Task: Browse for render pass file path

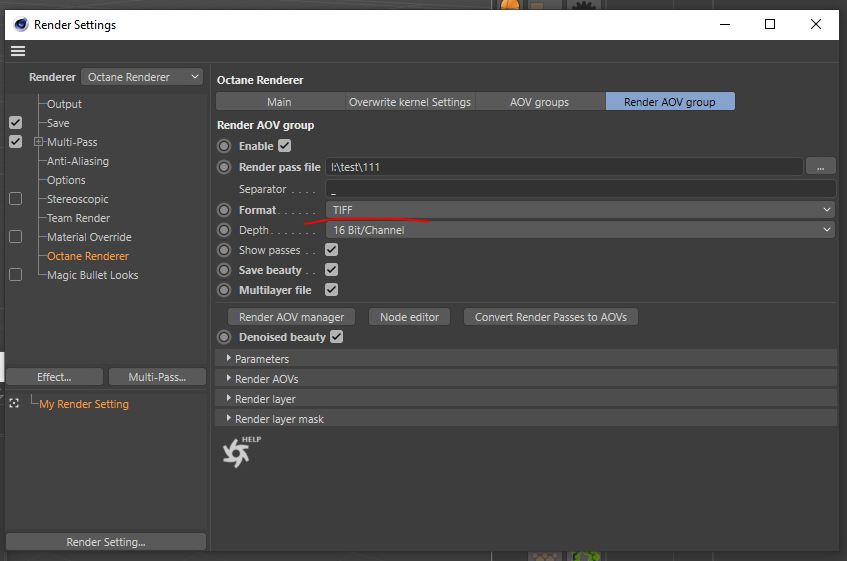Action: [821, 167]
